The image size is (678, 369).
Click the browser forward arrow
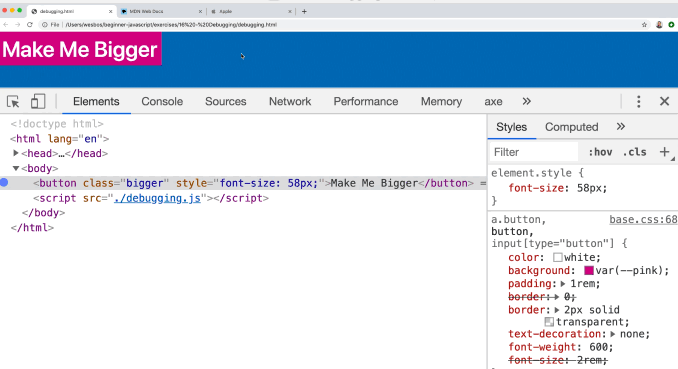point(18,25)
